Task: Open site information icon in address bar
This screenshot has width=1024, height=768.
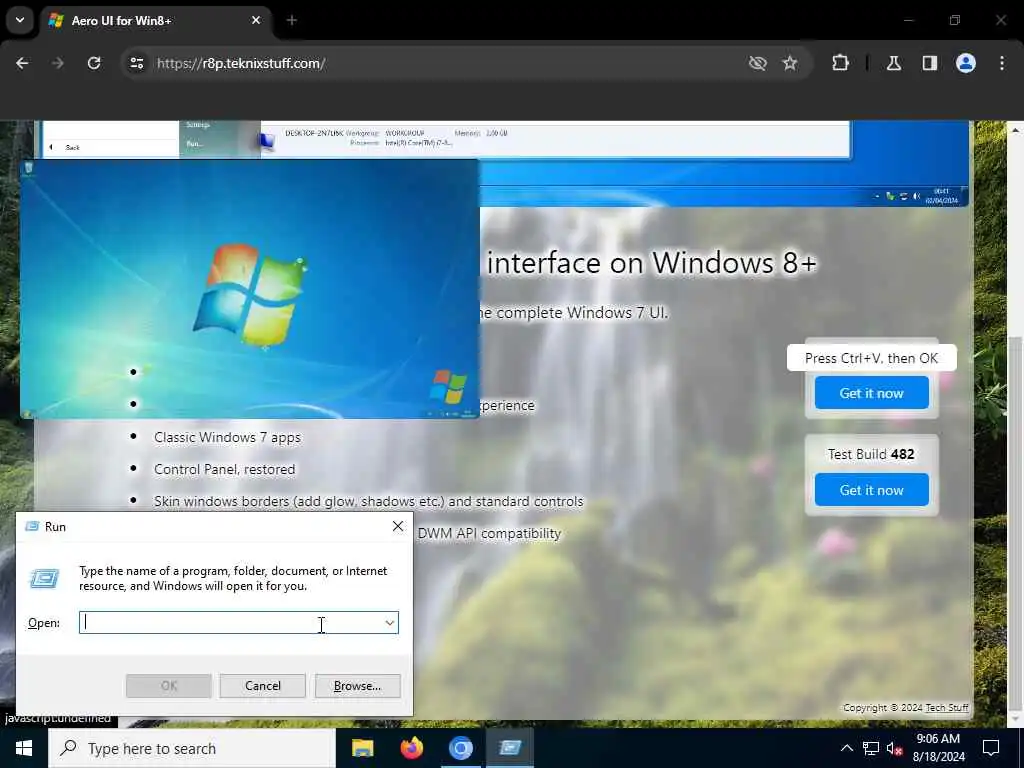Action: pyautogui.click(x=136, y=63)
